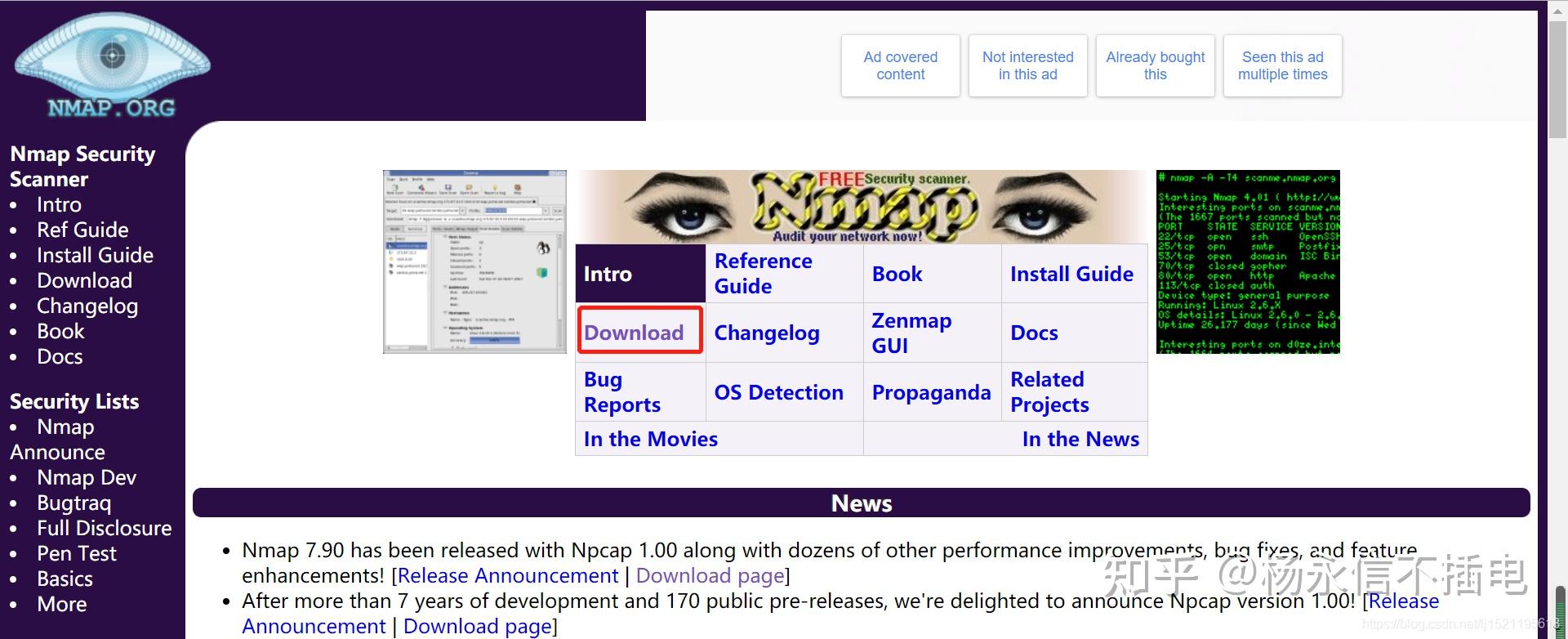
Task: Open Nmap 7.90 'Download page' link
Action: (x=710, y=575)
